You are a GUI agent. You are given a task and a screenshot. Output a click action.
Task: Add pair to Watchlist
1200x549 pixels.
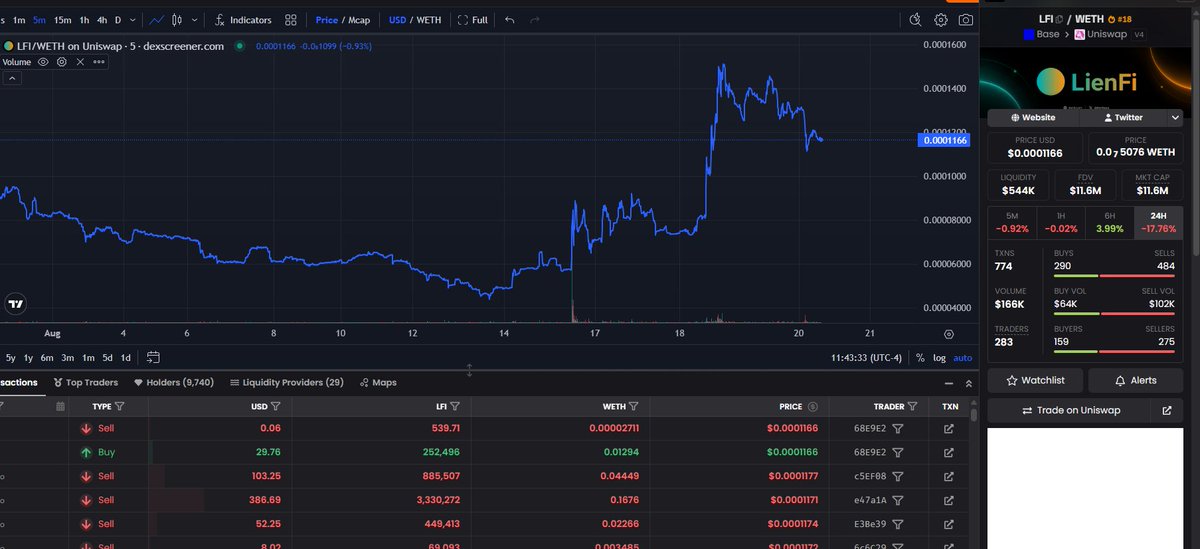(1035, 380)
